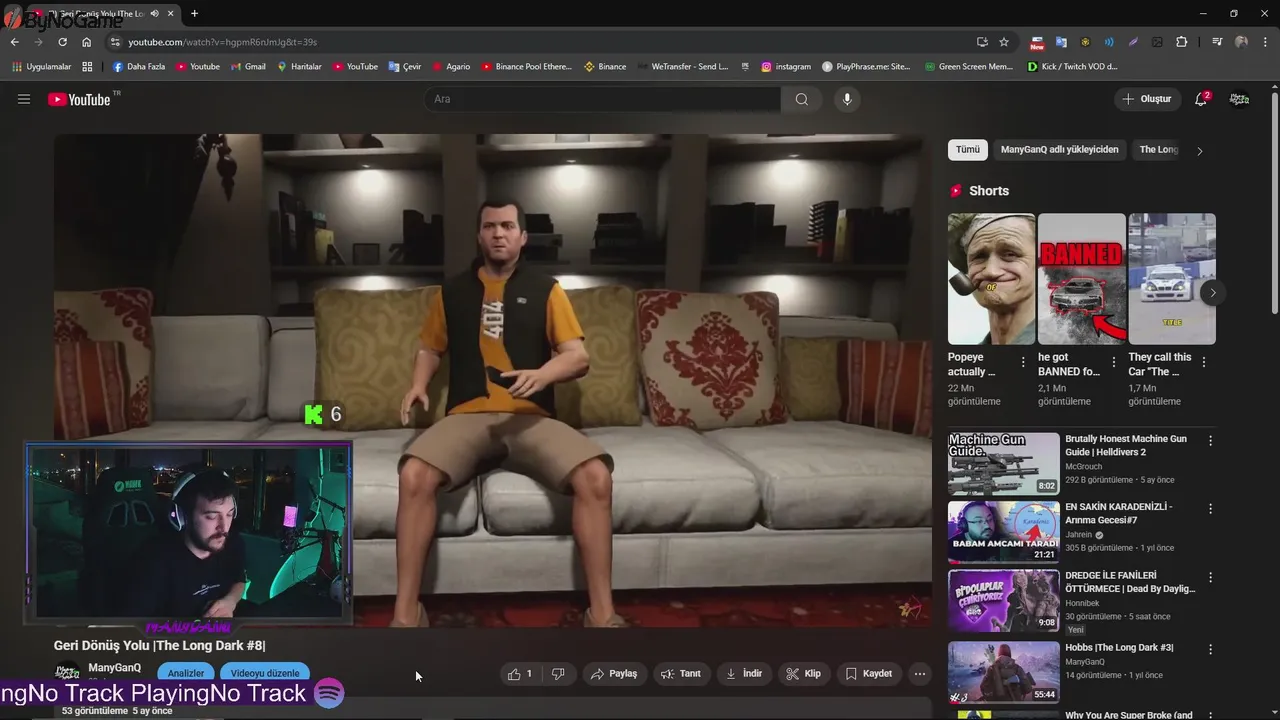This screenshot has width=1280, height=720.
Task: Open the he got BANNED Shorts thumbnail
Action: pos(1082,279)
